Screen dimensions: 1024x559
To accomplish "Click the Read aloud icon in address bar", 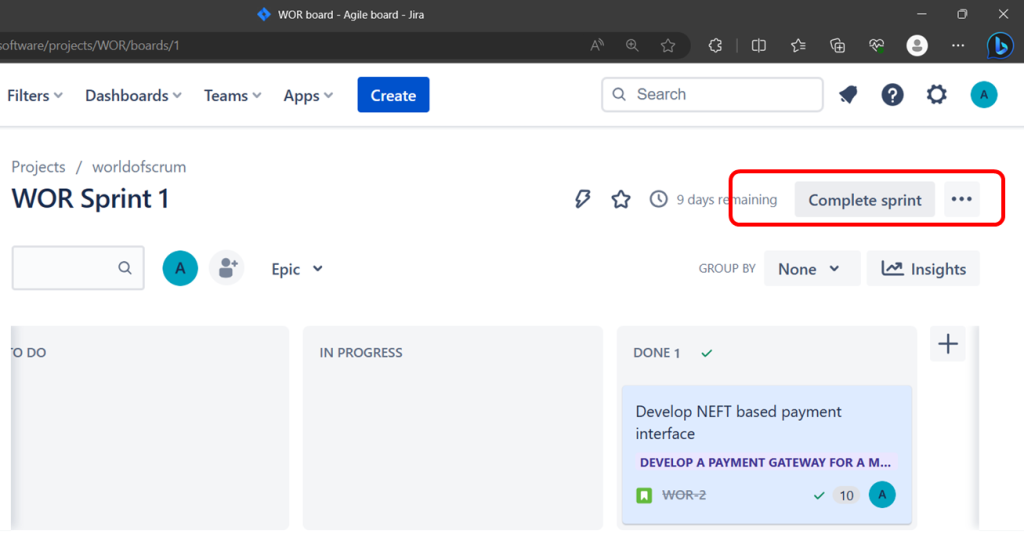I will click(x=597, y=45).
